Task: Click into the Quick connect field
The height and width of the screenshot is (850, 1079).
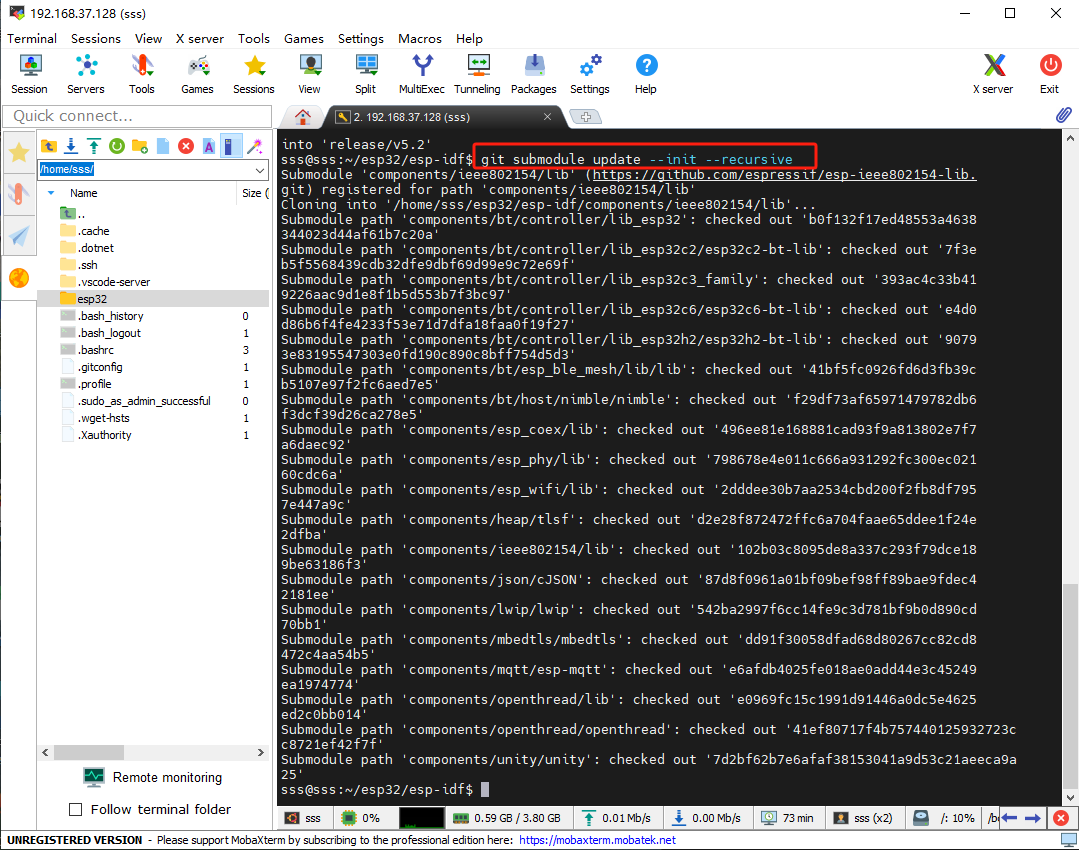Action: 138,116
